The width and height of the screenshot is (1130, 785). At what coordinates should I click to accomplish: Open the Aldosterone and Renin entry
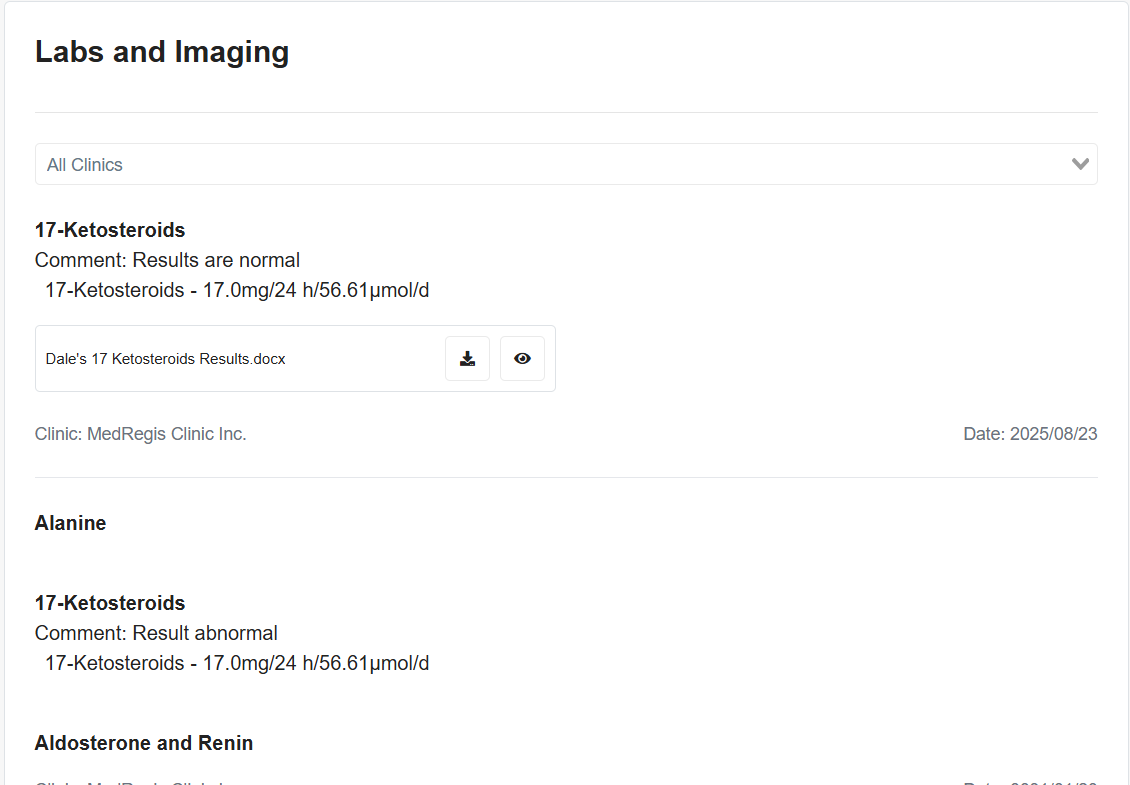tap(144, 743)
